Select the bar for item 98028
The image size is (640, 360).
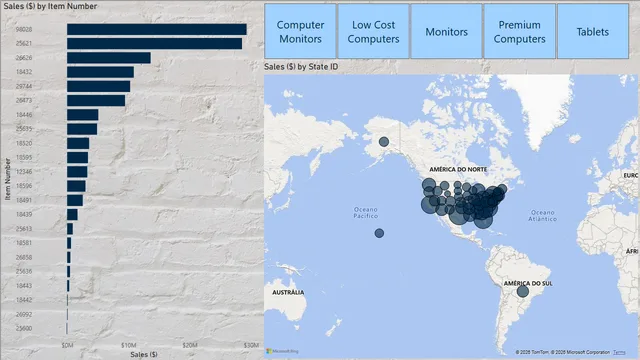tap(157, 29)
